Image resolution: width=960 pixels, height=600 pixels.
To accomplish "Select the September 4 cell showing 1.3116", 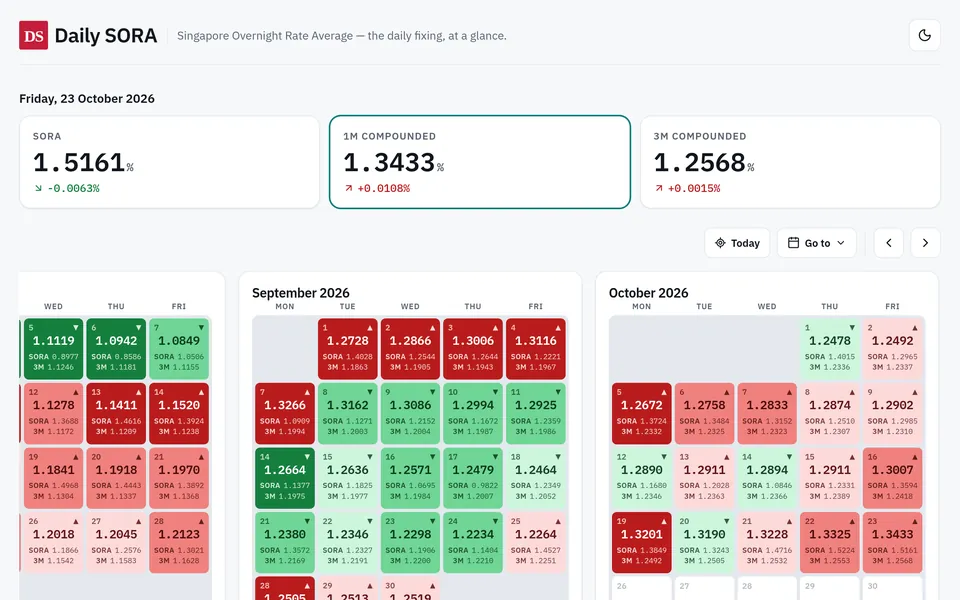I will coord(536,349).
